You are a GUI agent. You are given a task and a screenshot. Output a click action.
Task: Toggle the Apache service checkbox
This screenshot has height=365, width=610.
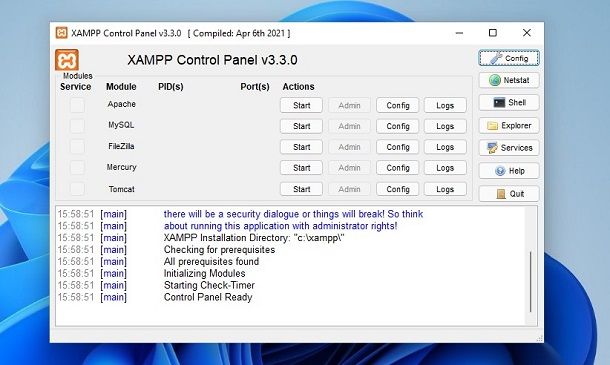coord(77,105)
